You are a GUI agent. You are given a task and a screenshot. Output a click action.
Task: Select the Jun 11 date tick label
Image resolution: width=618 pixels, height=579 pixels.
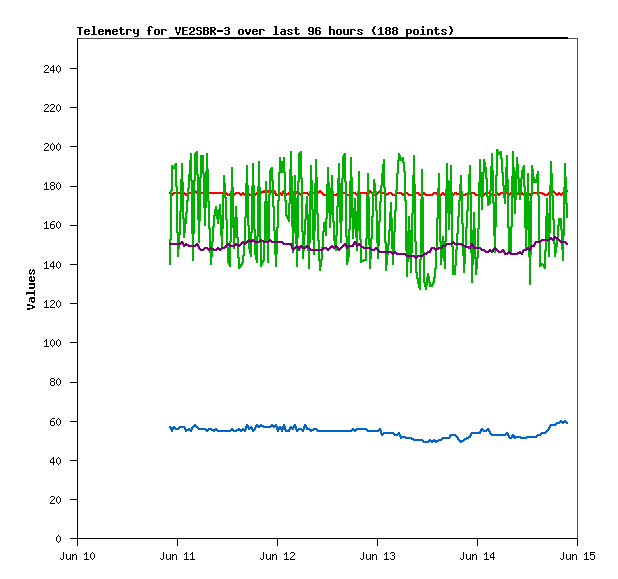click(x=178, y=555)
